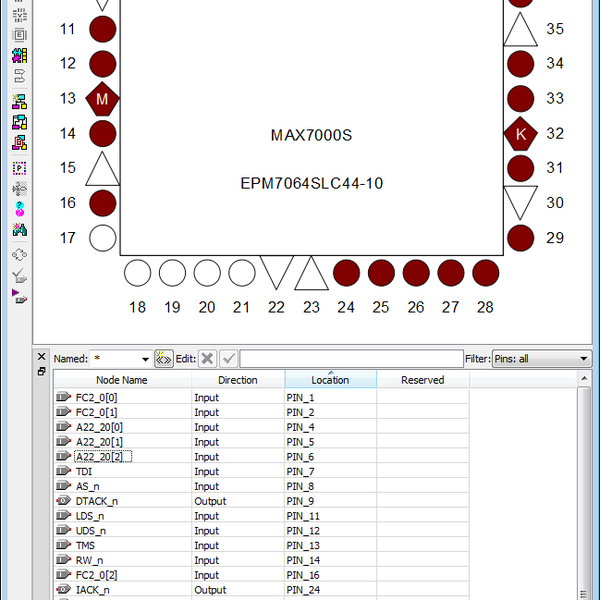Viewport: 600px width, 600px height.
Task: Select the pin 22 downward triangle
Action: [x=277, y=272]
